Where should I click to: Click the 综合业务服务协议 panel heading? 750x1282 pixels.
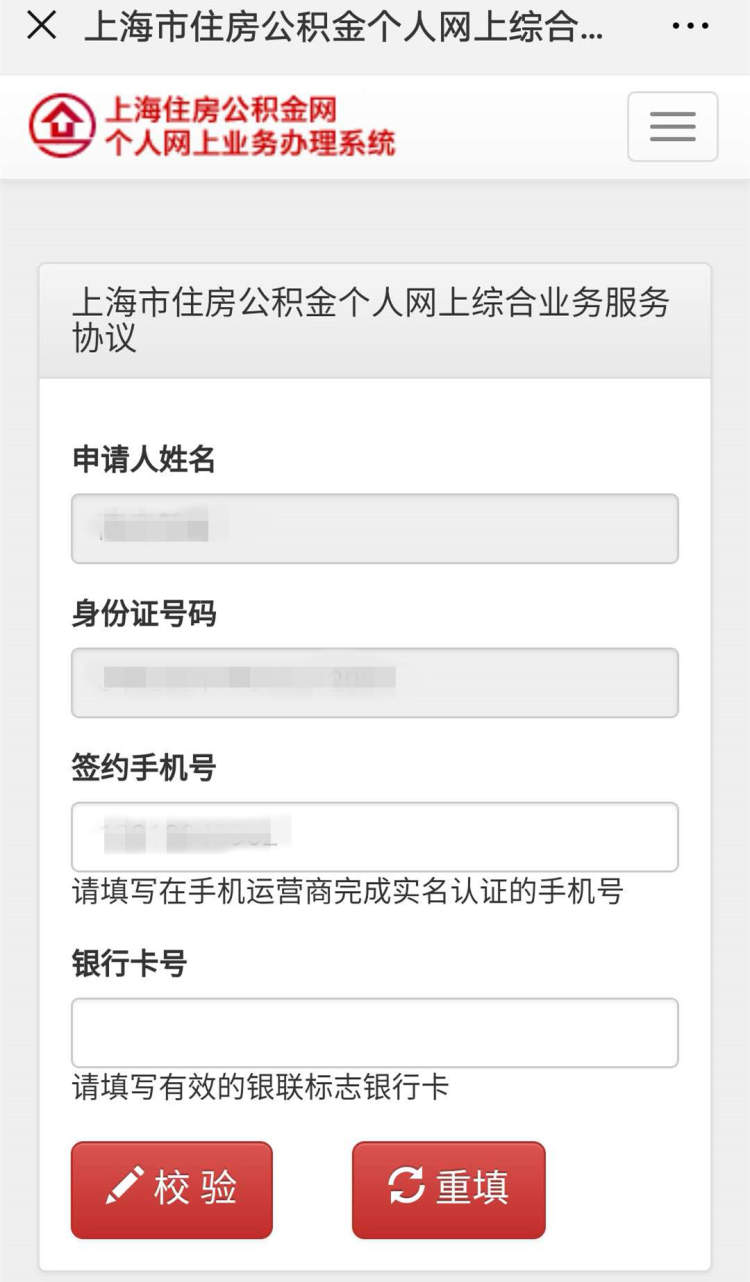click(x=371, y=320)
